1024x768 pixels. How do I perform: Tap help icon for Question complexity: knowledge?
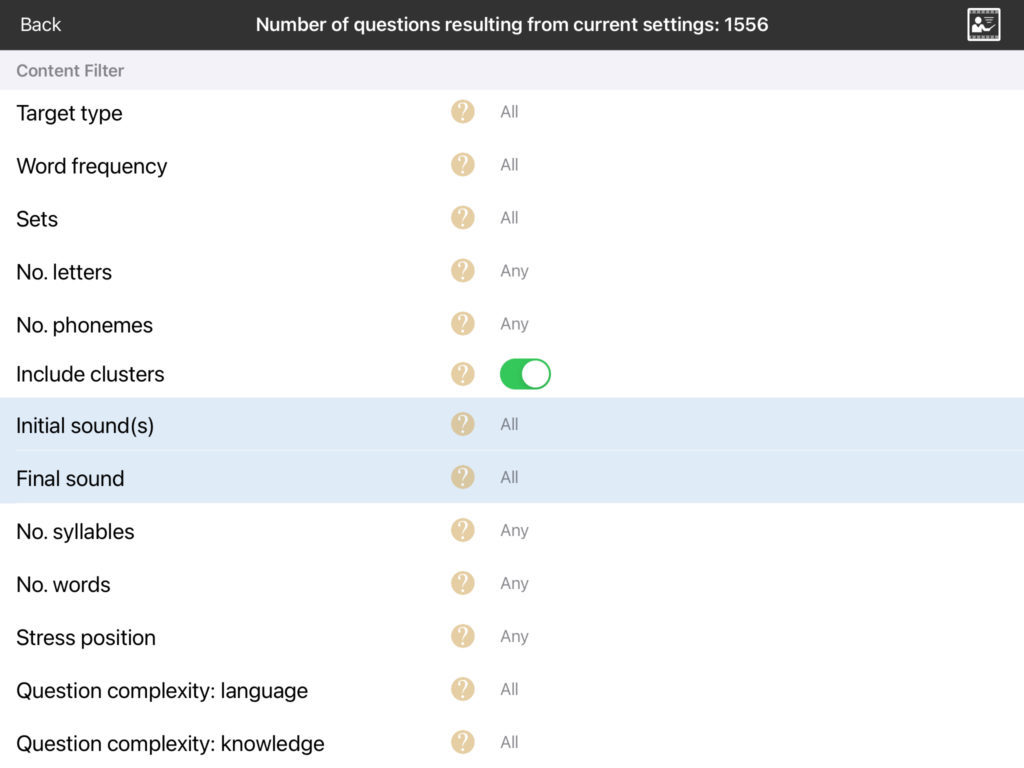[x=462, y=742]
